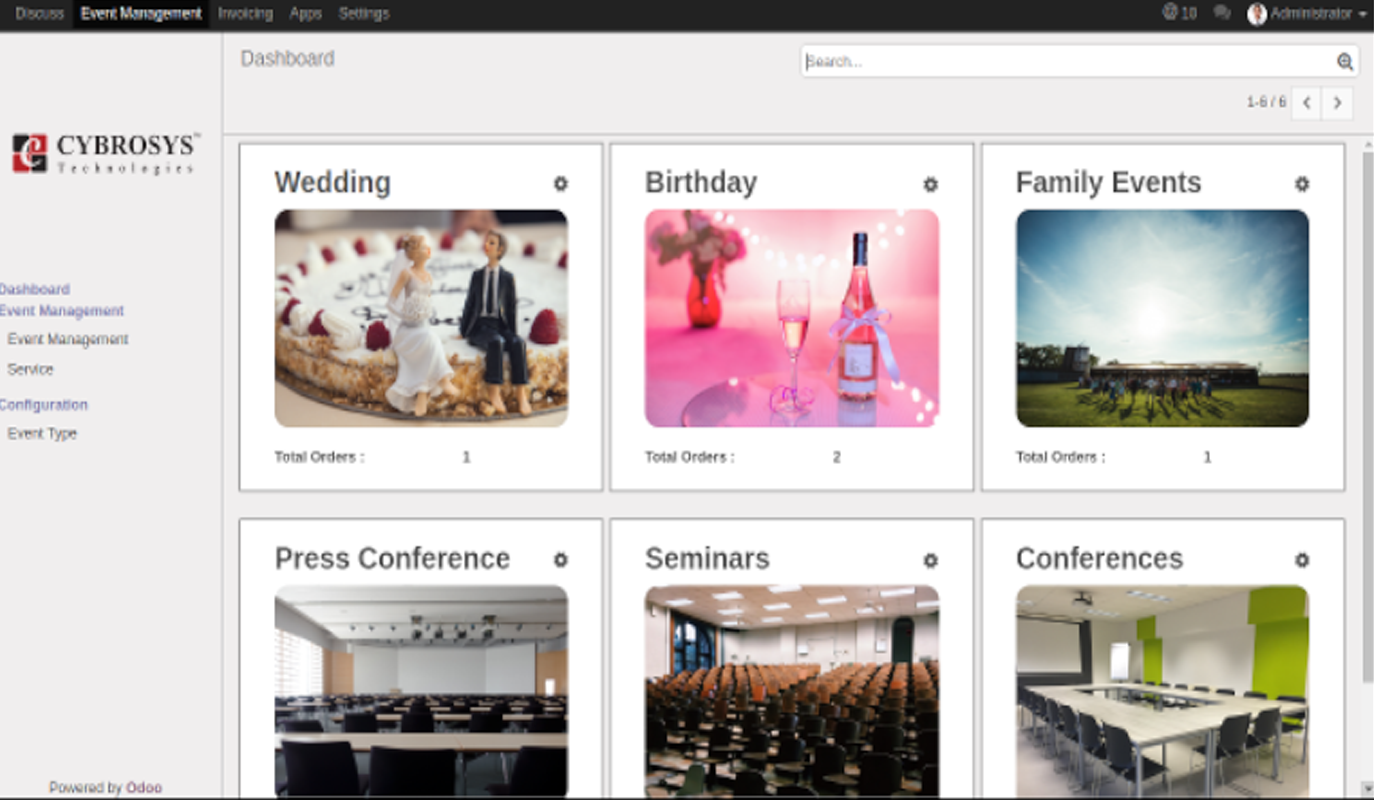Viewport: 1374px width, 800px height.
Task: Click the vertical scrollbar
Action: 1367,418
